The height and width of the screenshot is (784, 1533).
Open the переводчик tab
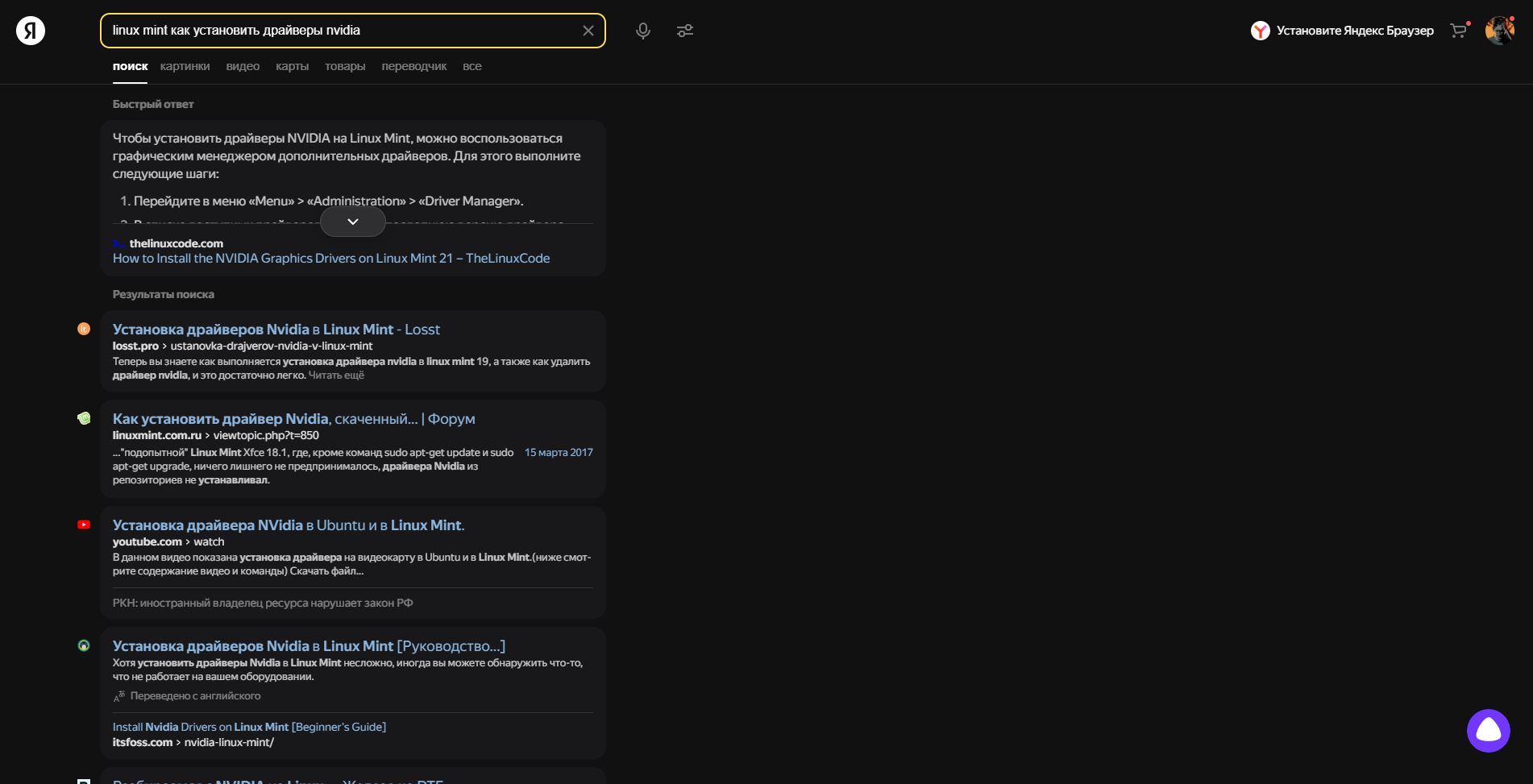tap(414, 66)
